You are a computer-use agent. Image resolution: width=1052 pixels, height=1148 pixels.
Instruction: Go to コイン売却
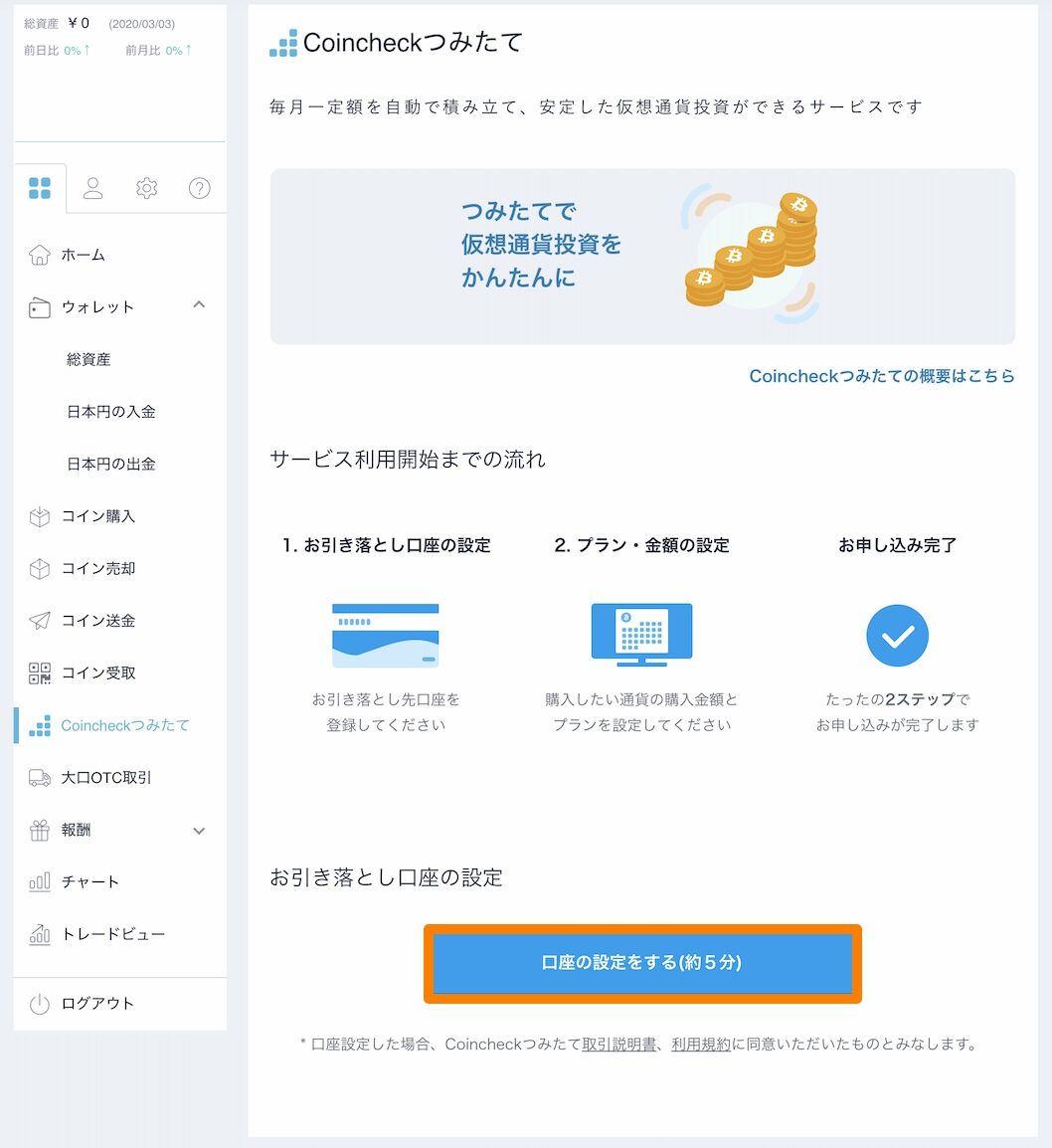click(98, 568)
